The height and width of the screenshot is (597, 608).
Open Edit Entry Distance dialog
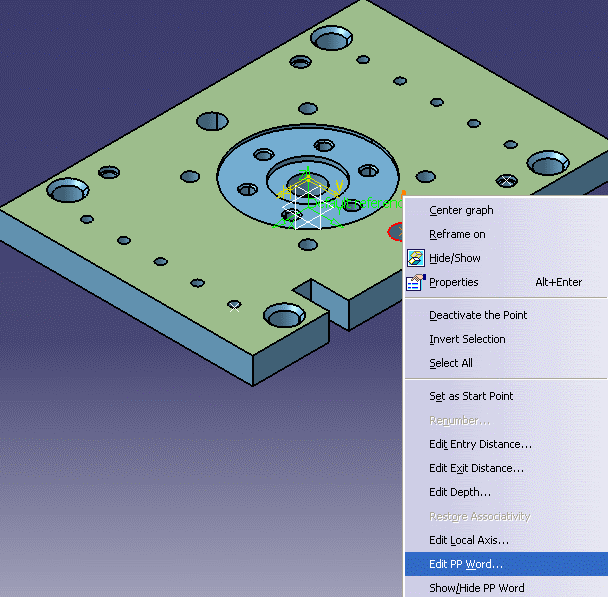pos(480,444)
